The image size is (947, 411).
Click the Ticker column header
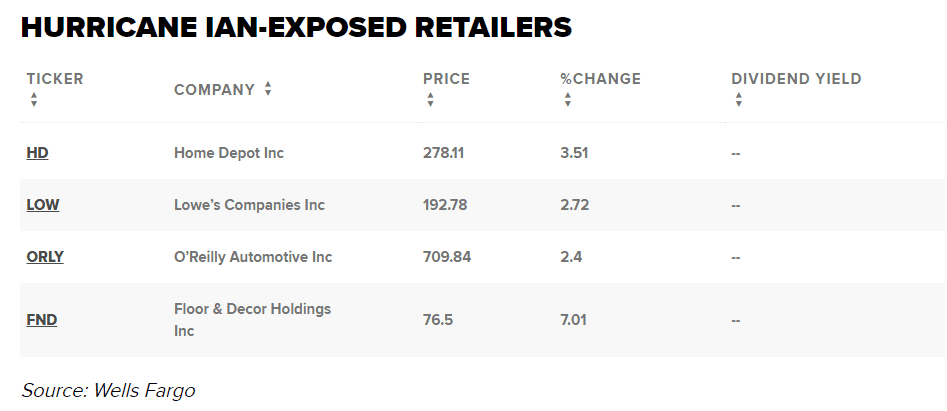tap(55, 79)
